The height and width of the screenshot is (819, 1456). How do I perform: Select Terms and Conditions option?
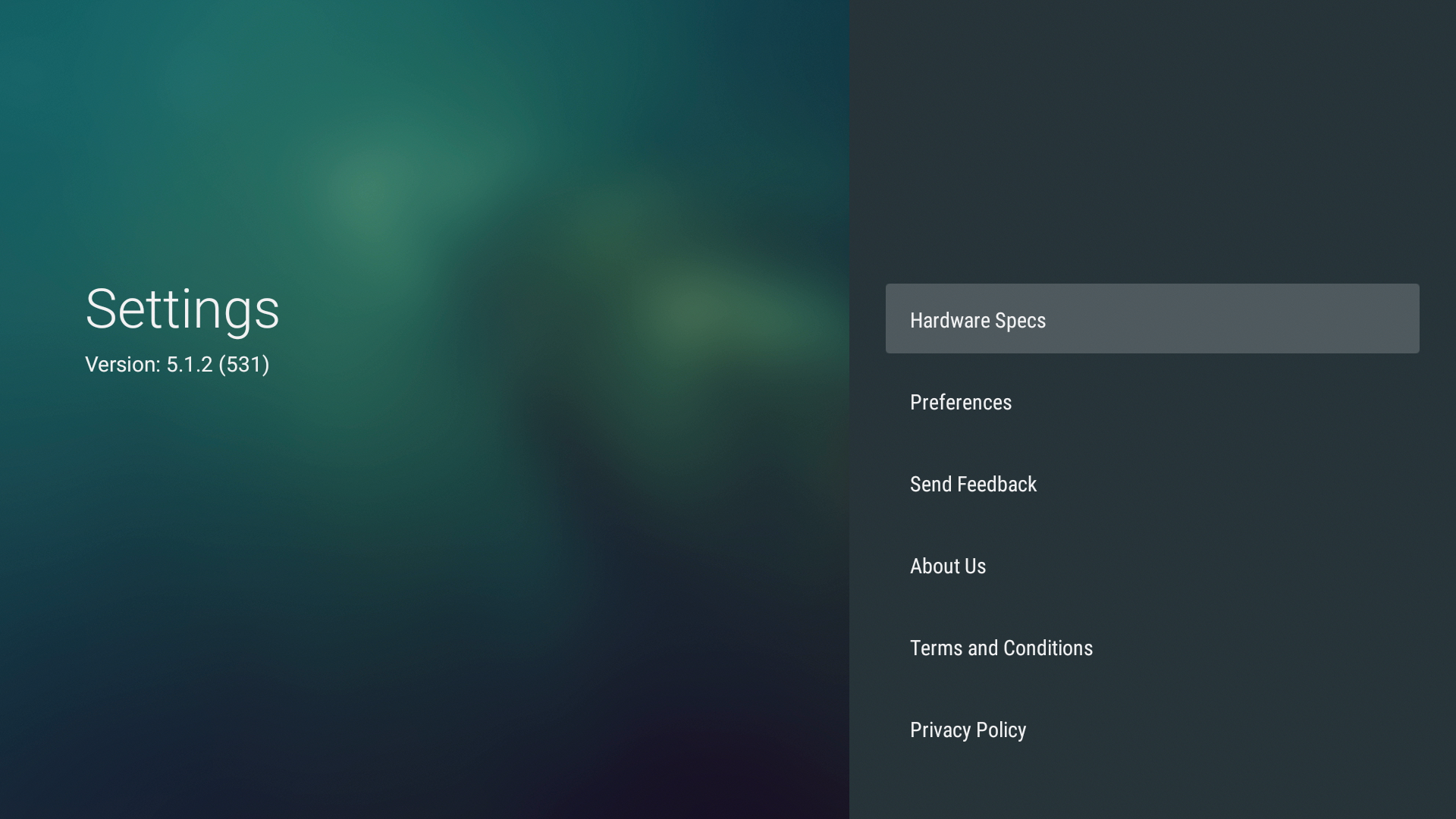click(x=1000, y=648)
